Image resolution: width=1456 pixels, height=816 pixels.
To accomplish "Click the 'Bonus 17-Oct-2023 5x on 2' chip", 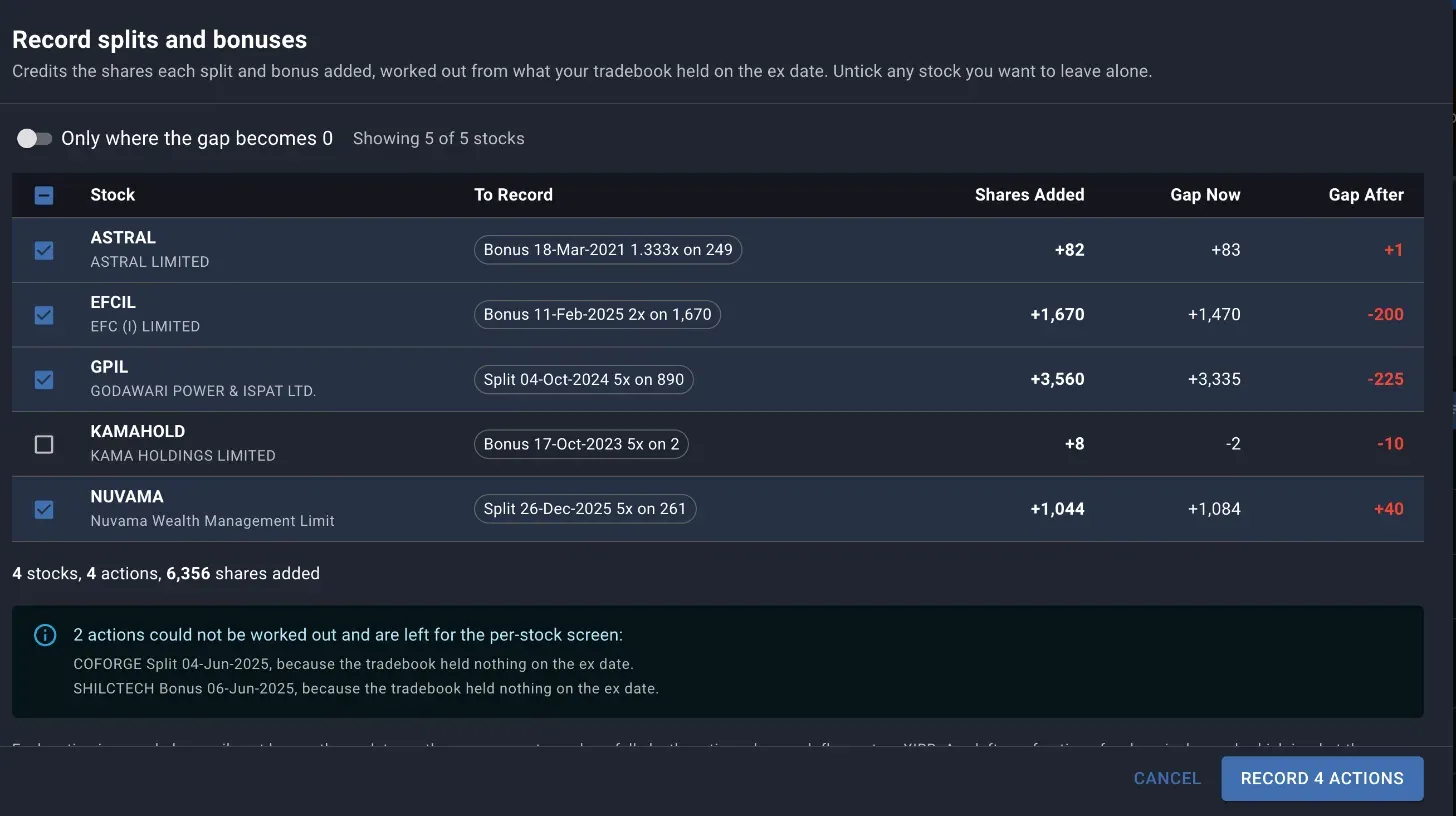I will pos(581,444).
